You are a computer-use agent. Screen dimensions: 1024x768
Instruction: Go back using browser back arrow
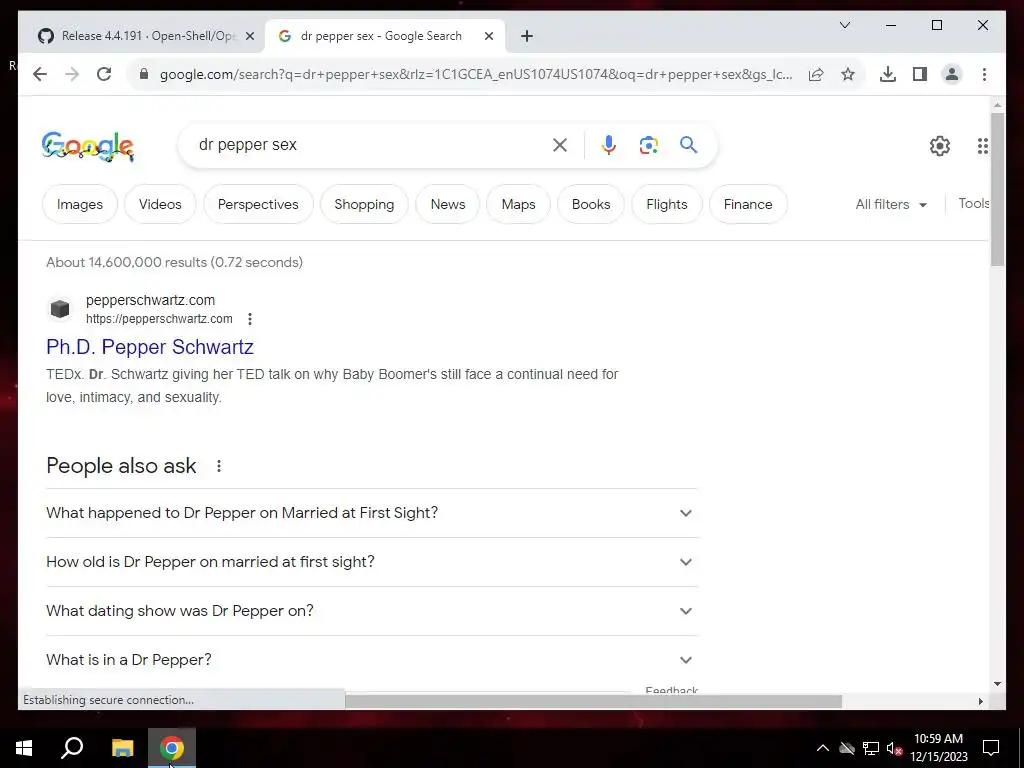[x=40, y=74]
